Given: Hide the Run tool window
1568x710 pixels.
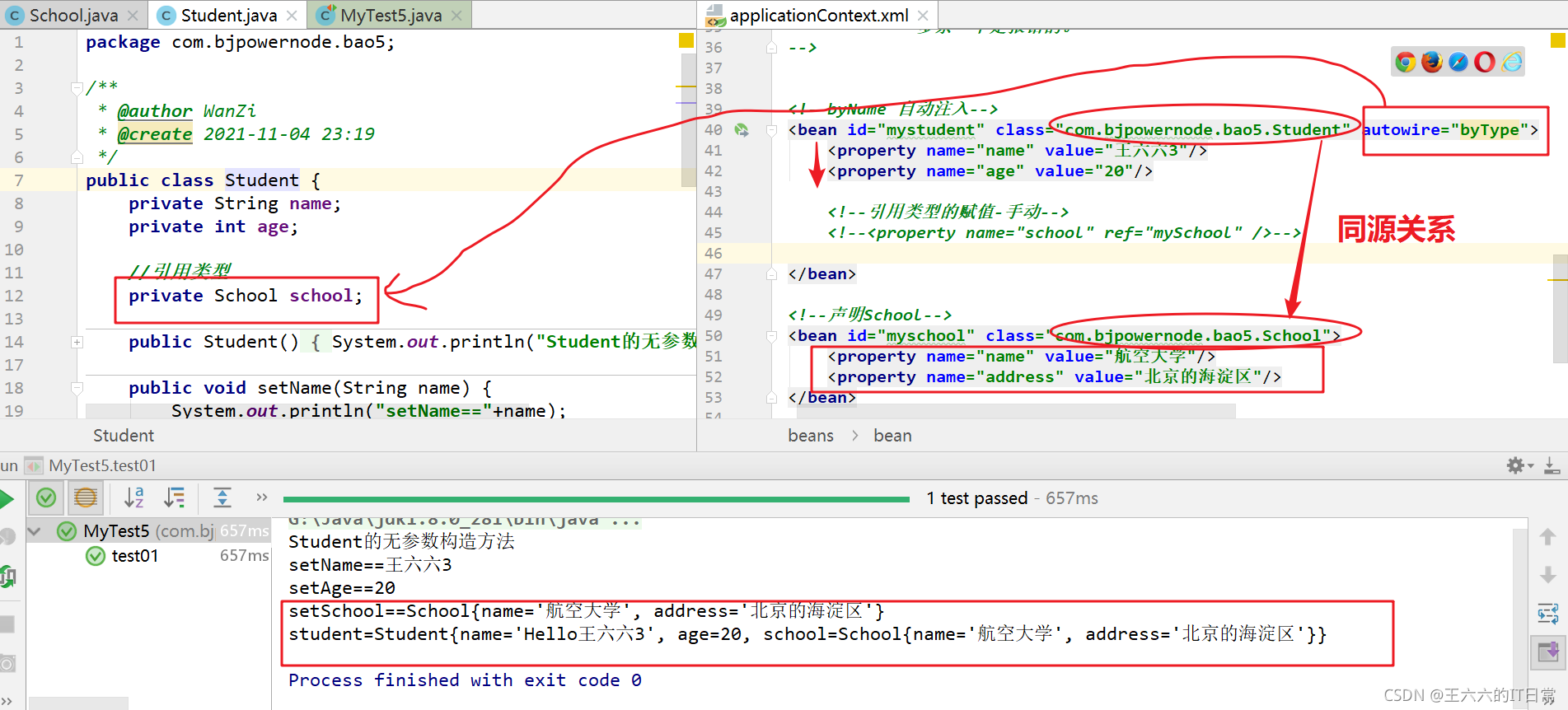Looking at the screenshot, I should [1552, 465].
